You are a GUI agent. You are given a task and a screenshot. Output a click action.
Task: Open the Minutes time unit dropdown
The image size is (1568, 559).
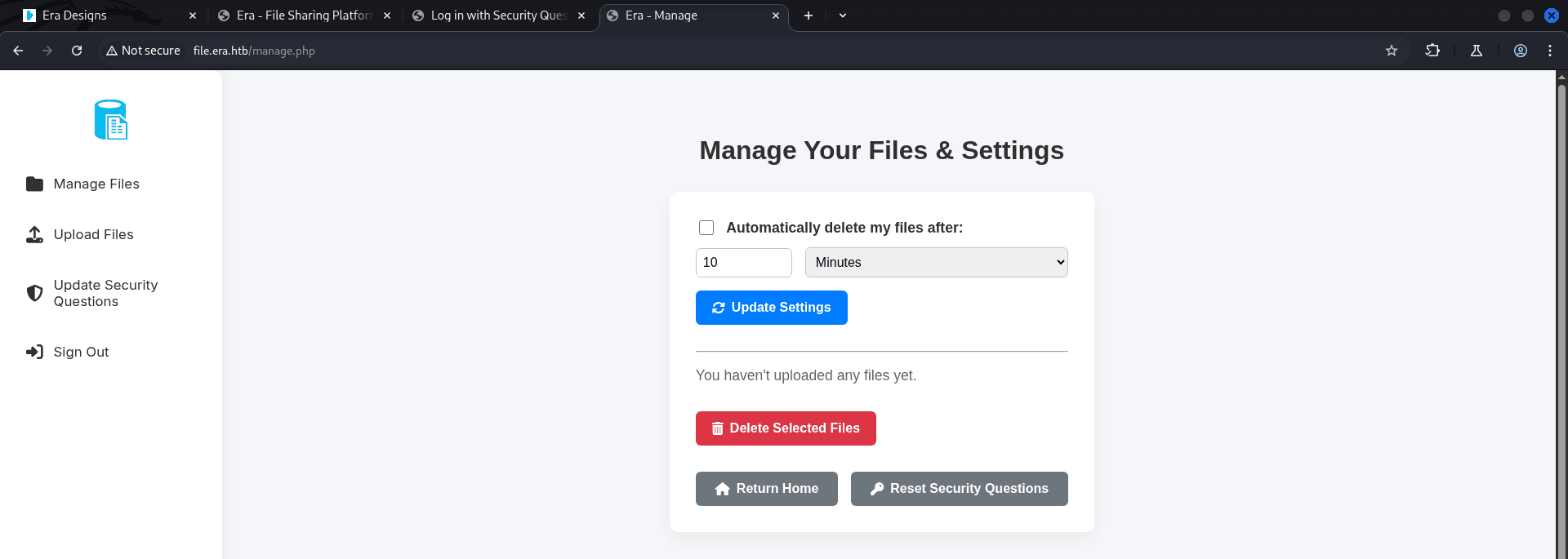(x=936, y=263)
